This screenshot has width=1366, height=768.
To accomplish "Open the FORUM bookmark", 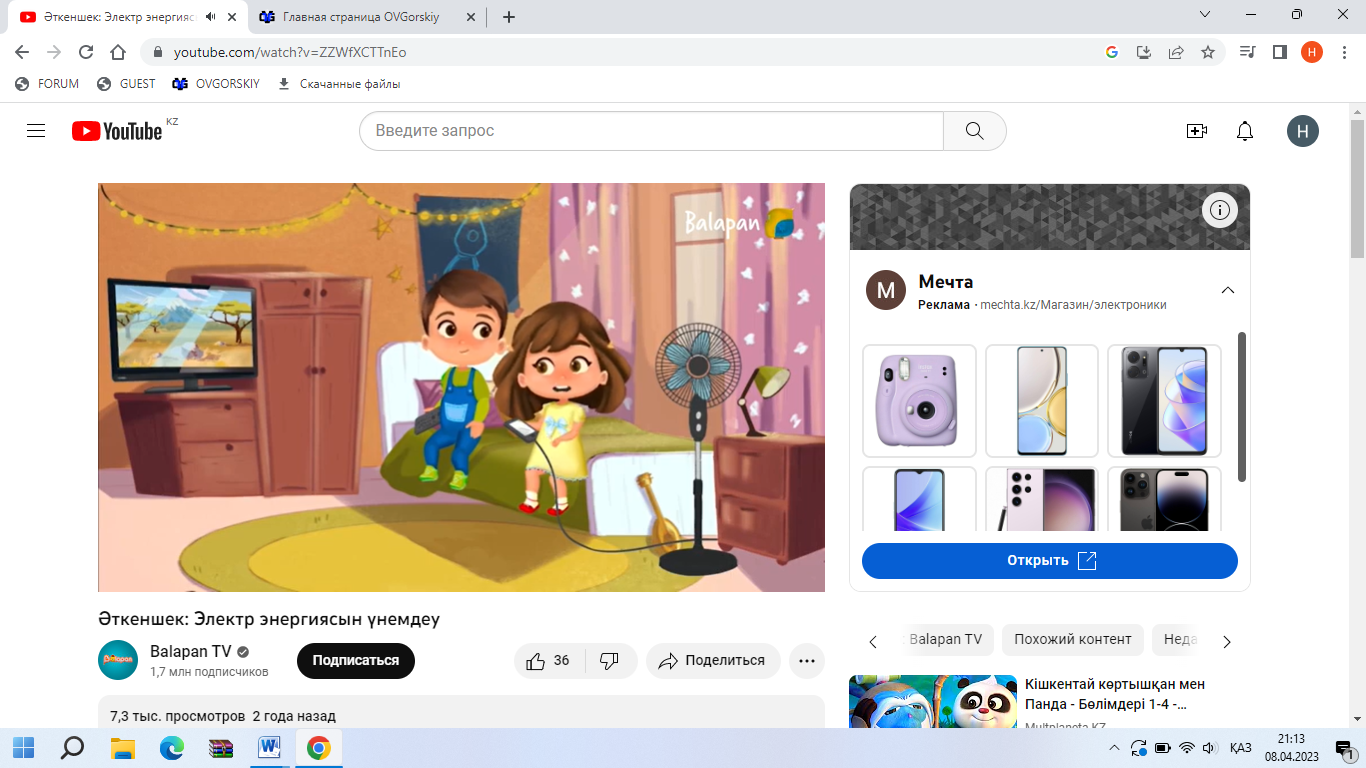I will (x=48, y=84).
